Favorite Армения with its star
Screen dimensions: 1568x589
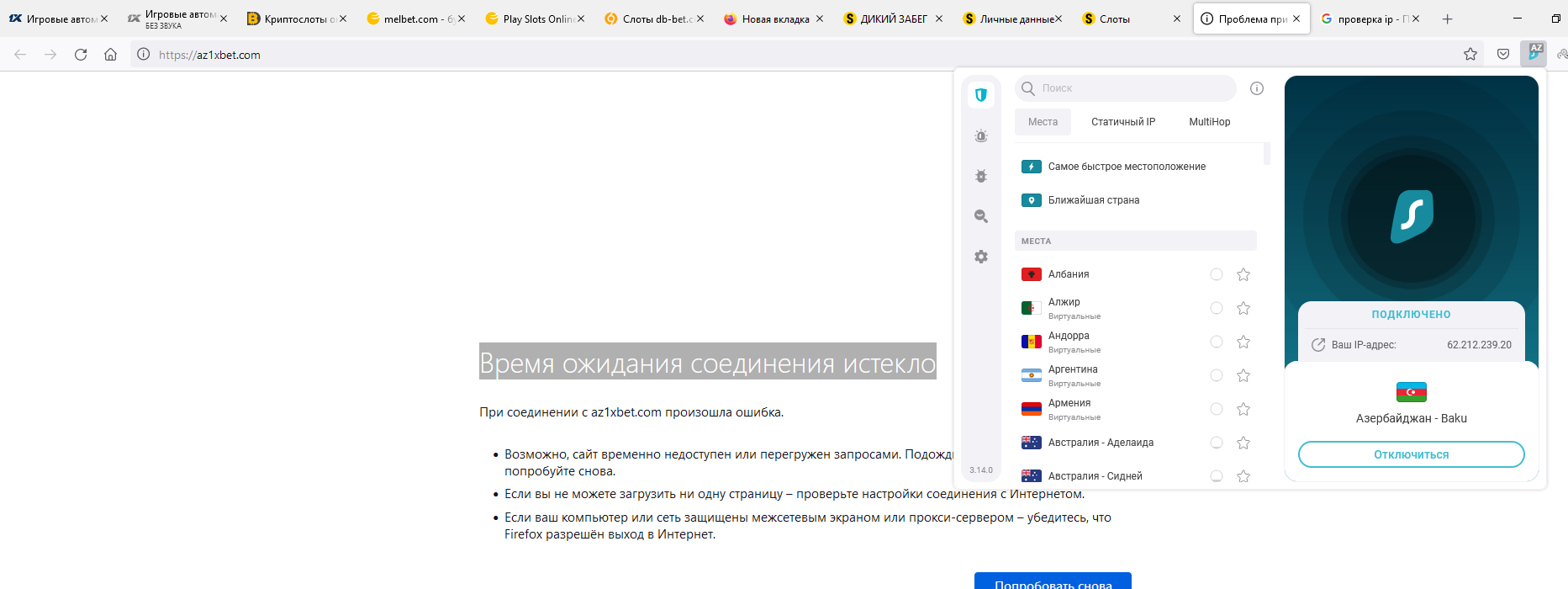[x=1243, y=409]
